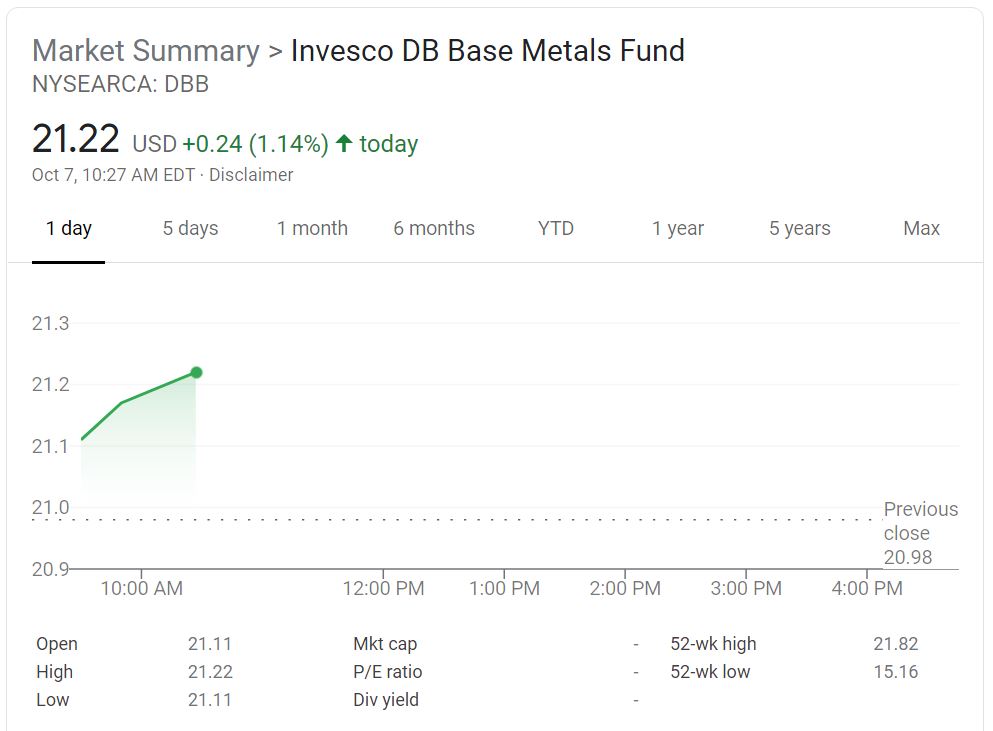The image size is (993, 731).
Task: Click the 2:00 PM axis label
Action: pyautogui.click(x=625, y=588)
